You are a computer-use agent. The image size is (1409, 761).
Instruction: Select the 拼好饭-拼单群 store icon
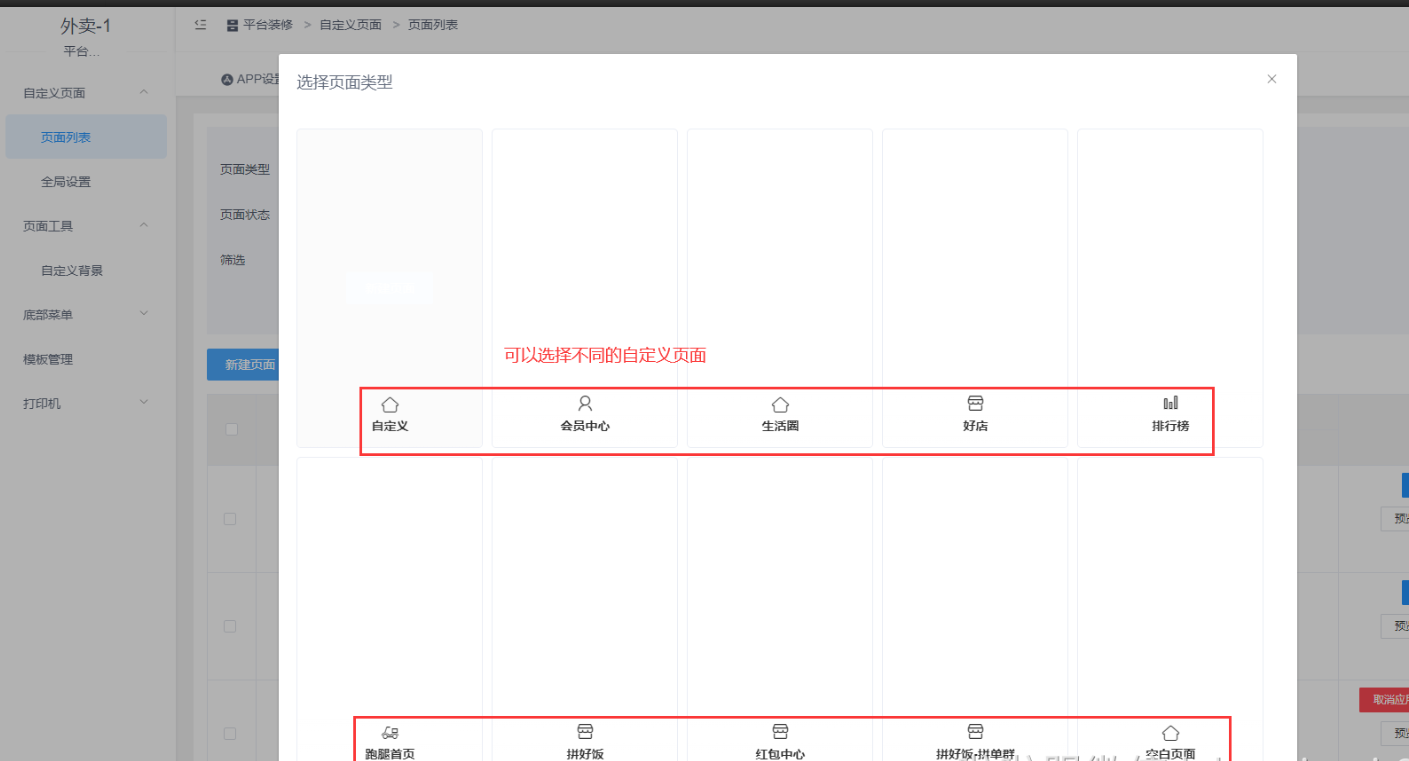[975, 732]
